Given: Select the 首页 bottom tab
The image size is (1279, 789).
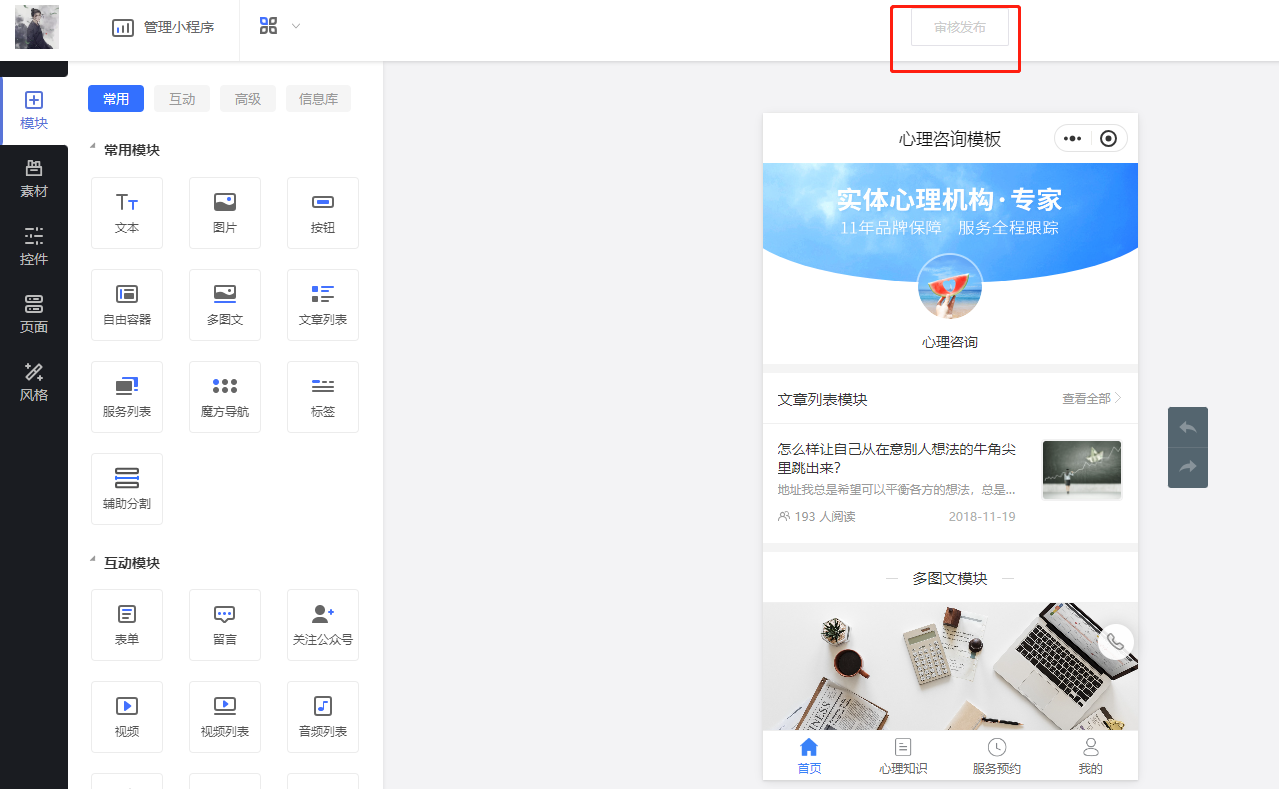Looking at the screenshot, I should click(x=809, y=756).
